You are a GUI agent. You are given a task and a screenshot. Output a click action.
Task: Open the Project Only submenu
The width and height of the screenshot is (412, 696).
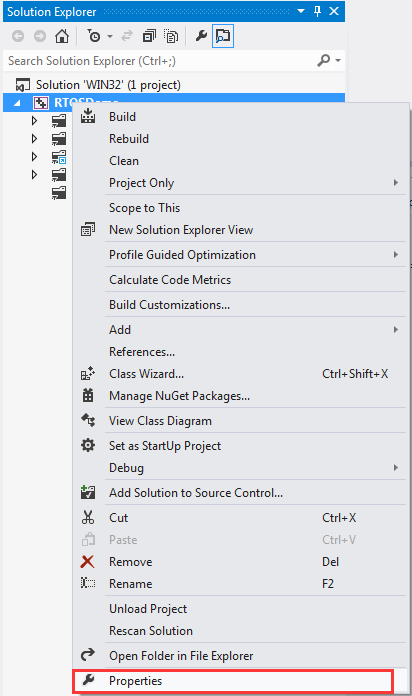click(240, 183)
